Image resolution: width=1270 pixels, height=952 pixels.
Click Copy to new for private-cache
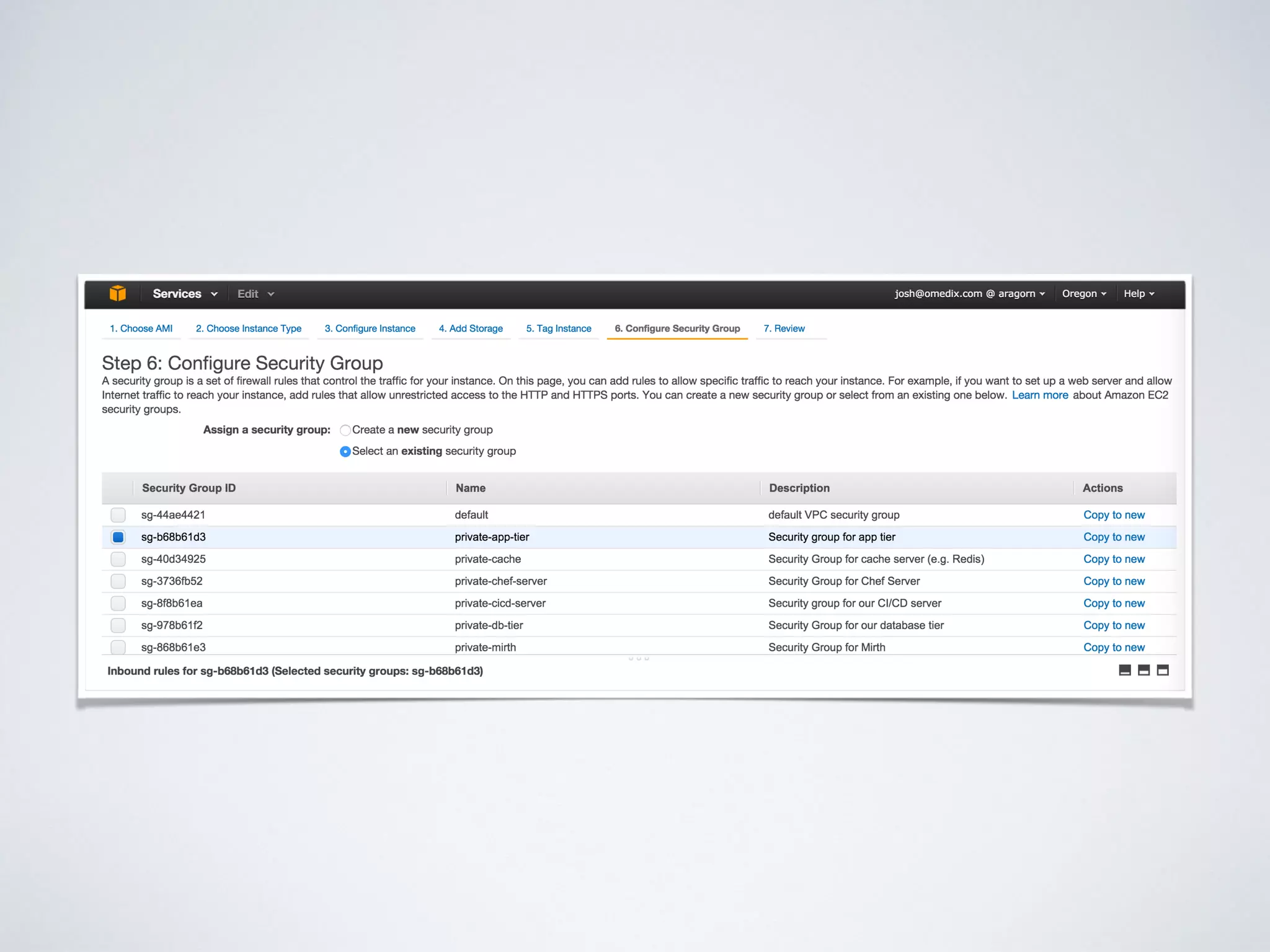click(x=1114, y=559)
